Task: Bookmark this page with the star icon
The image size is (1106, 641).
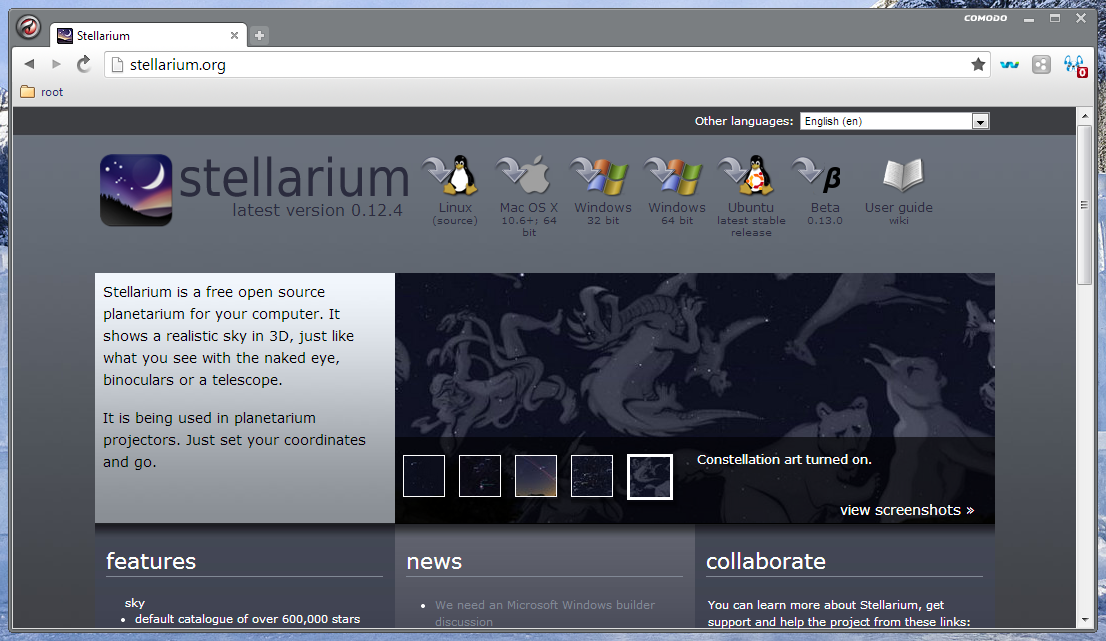Action: click(x=978, y=65)
